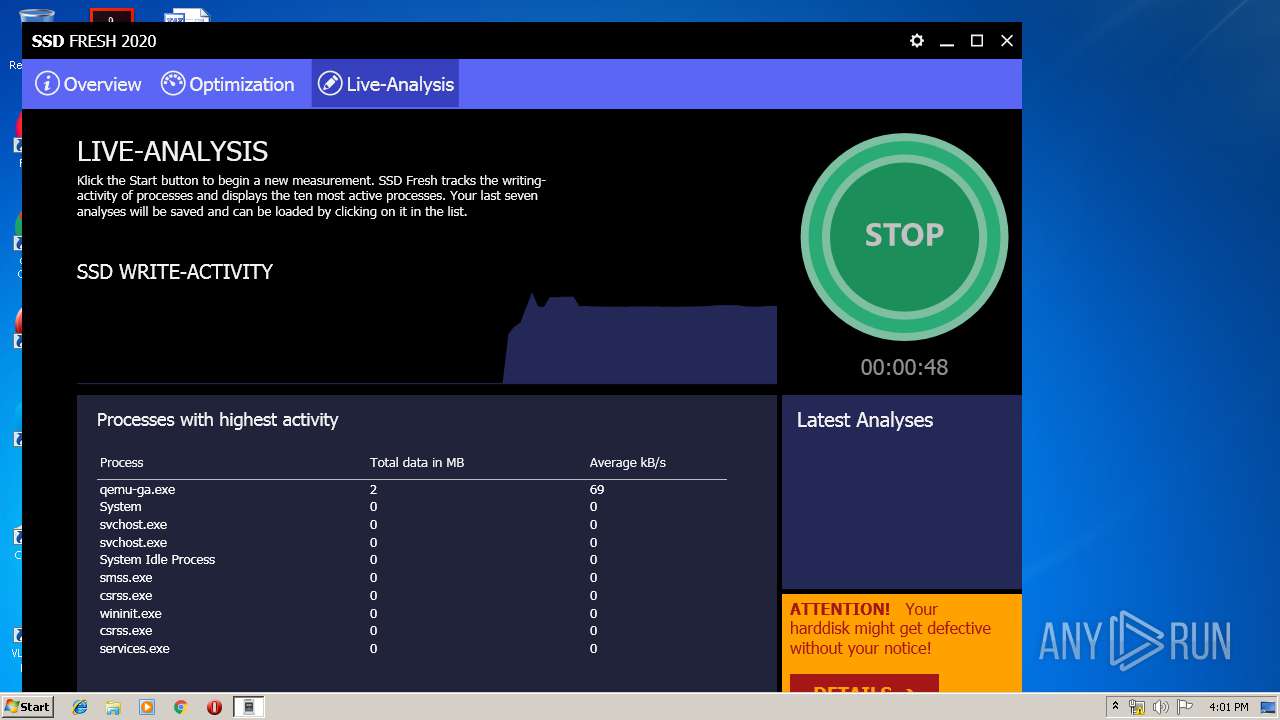The image size is (1280, 720).
Task: Open the Windows Start menu
Action: 28,706
